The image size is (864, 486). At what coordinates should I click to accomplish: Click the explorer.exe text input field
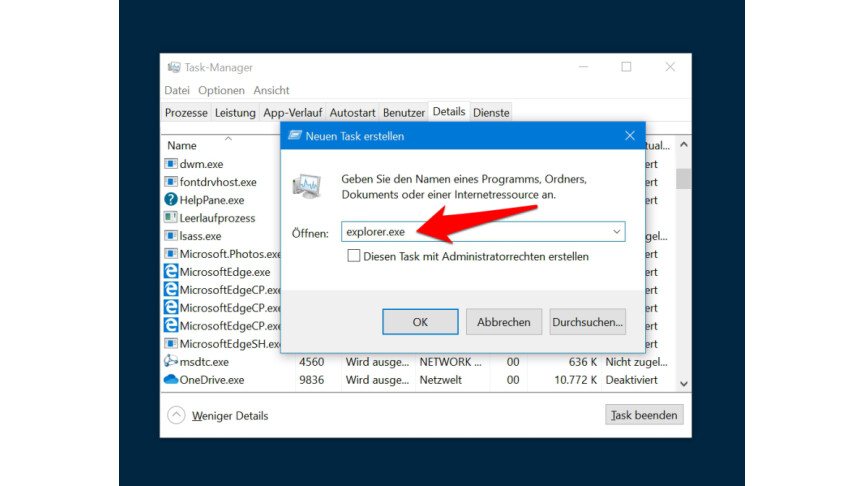click(x=475, y=232)
